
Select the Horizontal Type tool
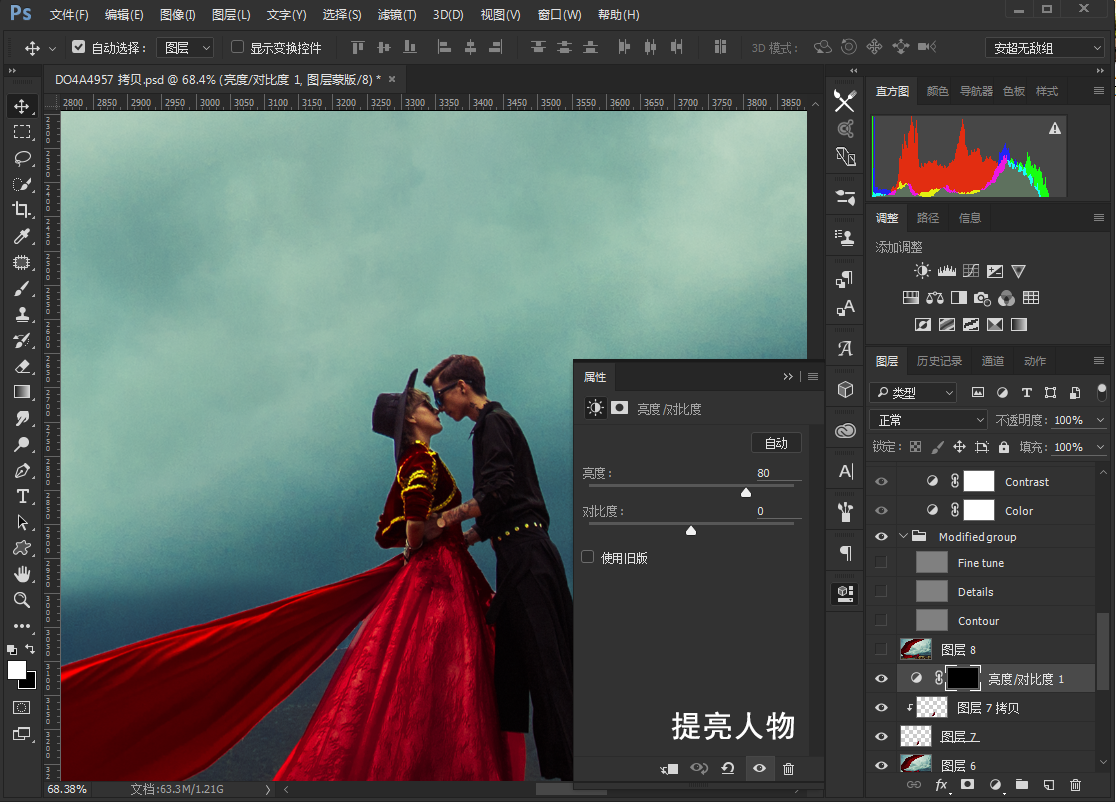(x=22, y=496)
